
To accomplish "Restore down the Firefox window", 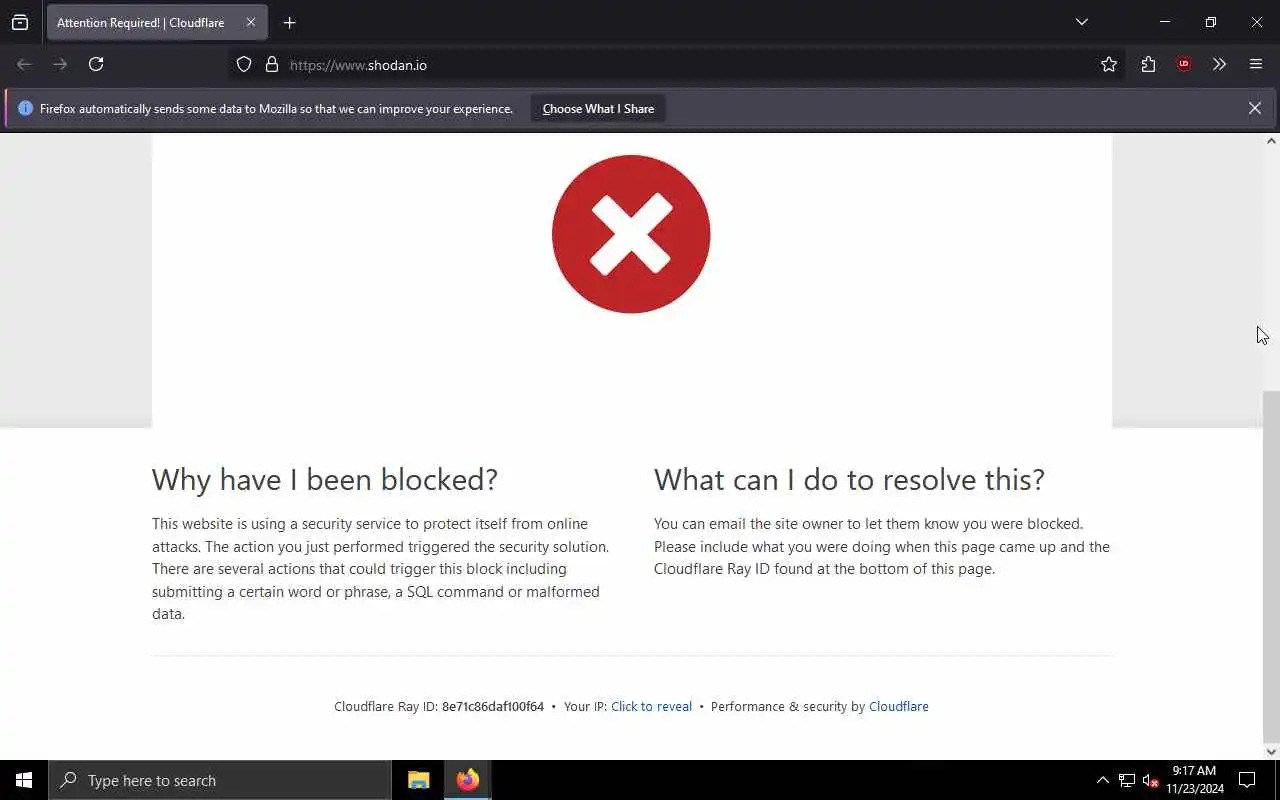I will click(x=1211, y=22).
